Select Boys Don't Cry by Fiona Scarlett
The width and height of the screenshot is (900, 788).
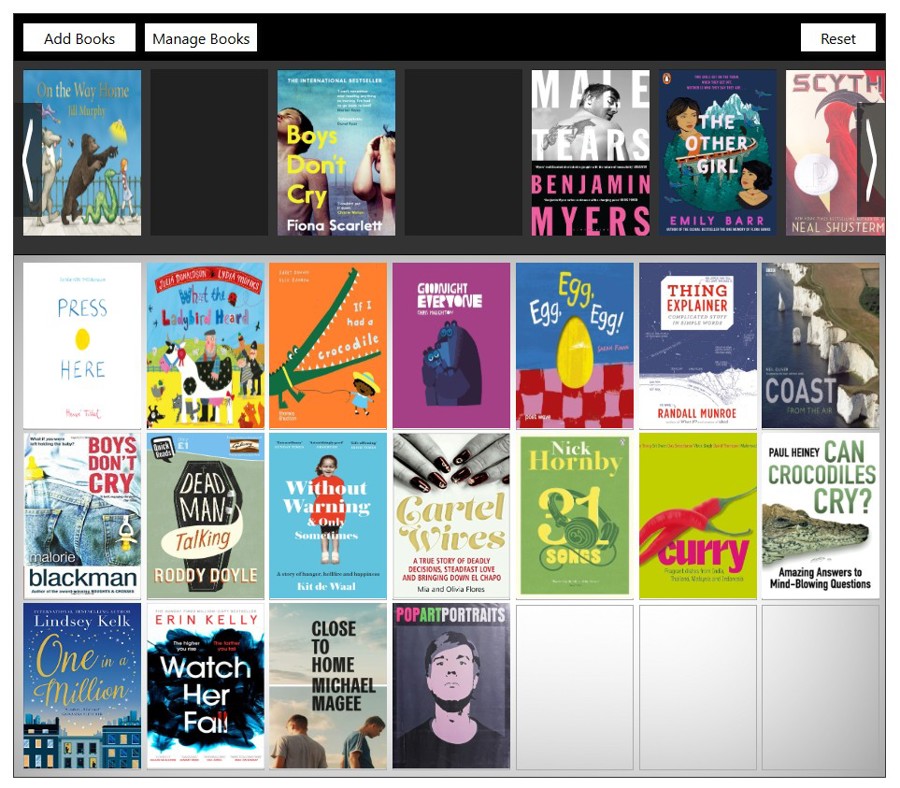(x=336, y=153)
